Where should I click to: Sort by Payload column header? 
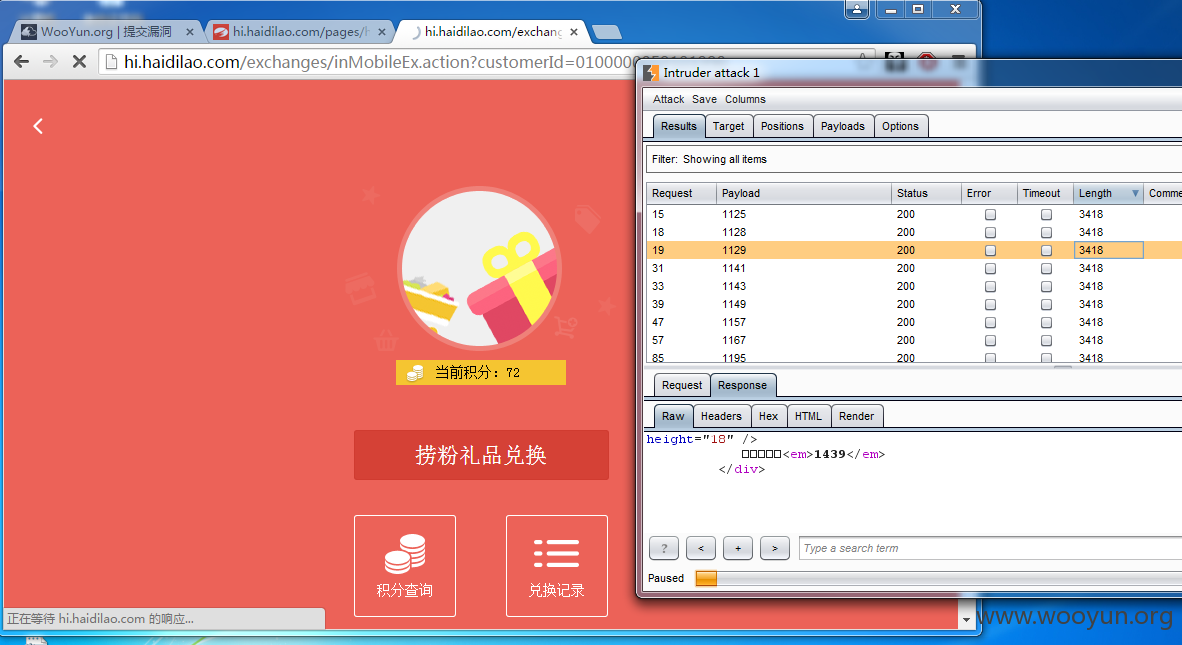tap(803, 194)
